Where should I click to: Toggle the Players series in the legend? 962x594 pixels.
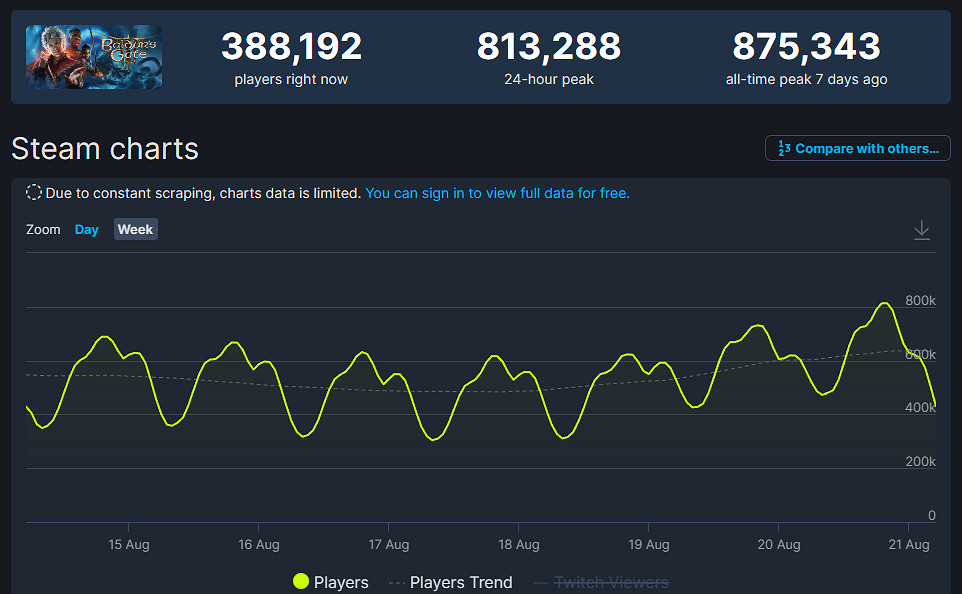click(331, 581)
